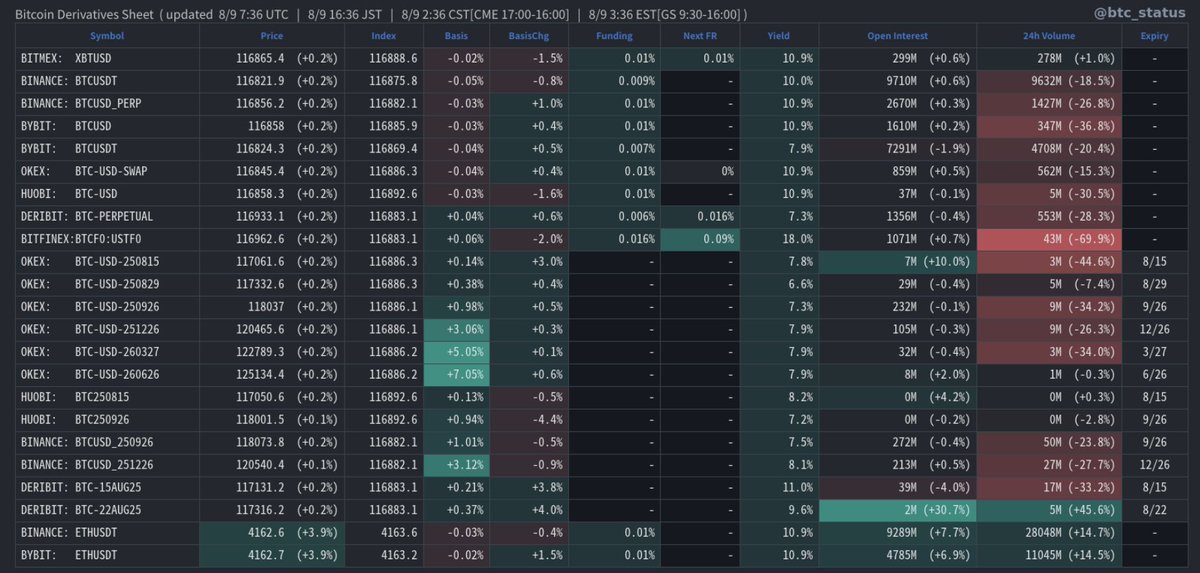The image size is (1200, 573).
Task: Click the 18.0% yield cell
Action: click(778, 239)
